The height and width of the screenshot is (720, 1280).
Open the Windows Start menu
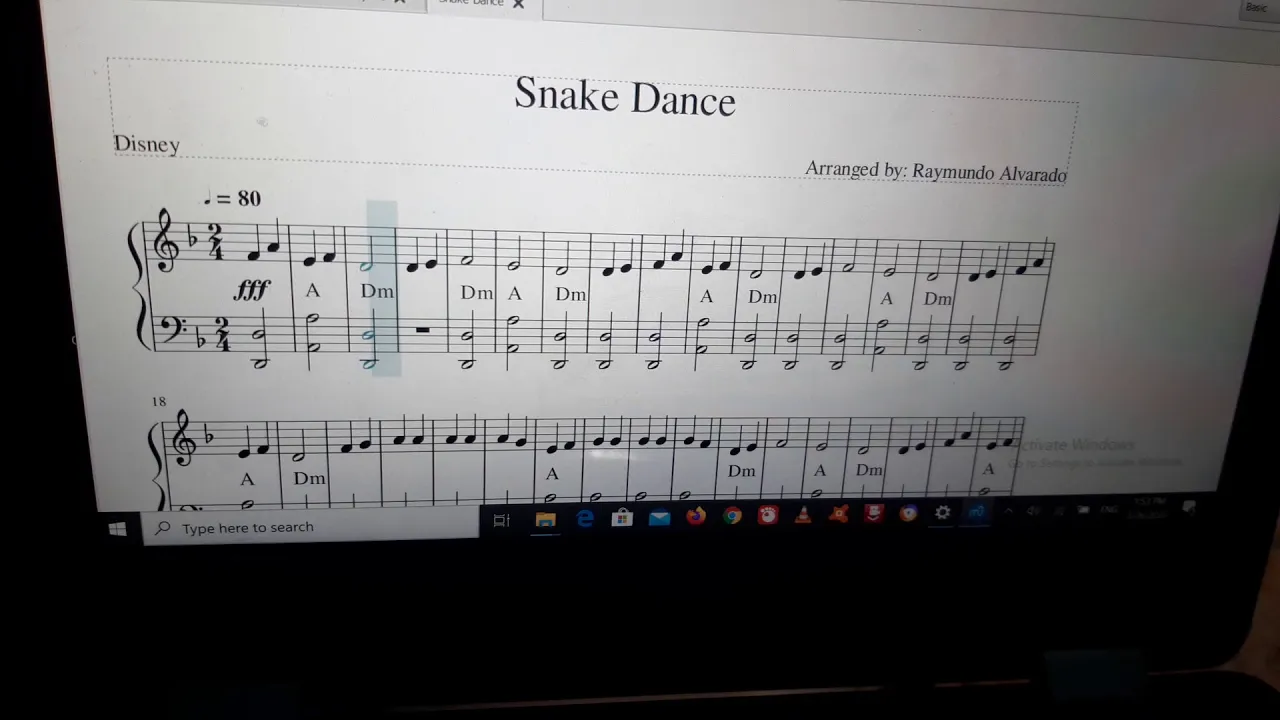pos(118,528)
